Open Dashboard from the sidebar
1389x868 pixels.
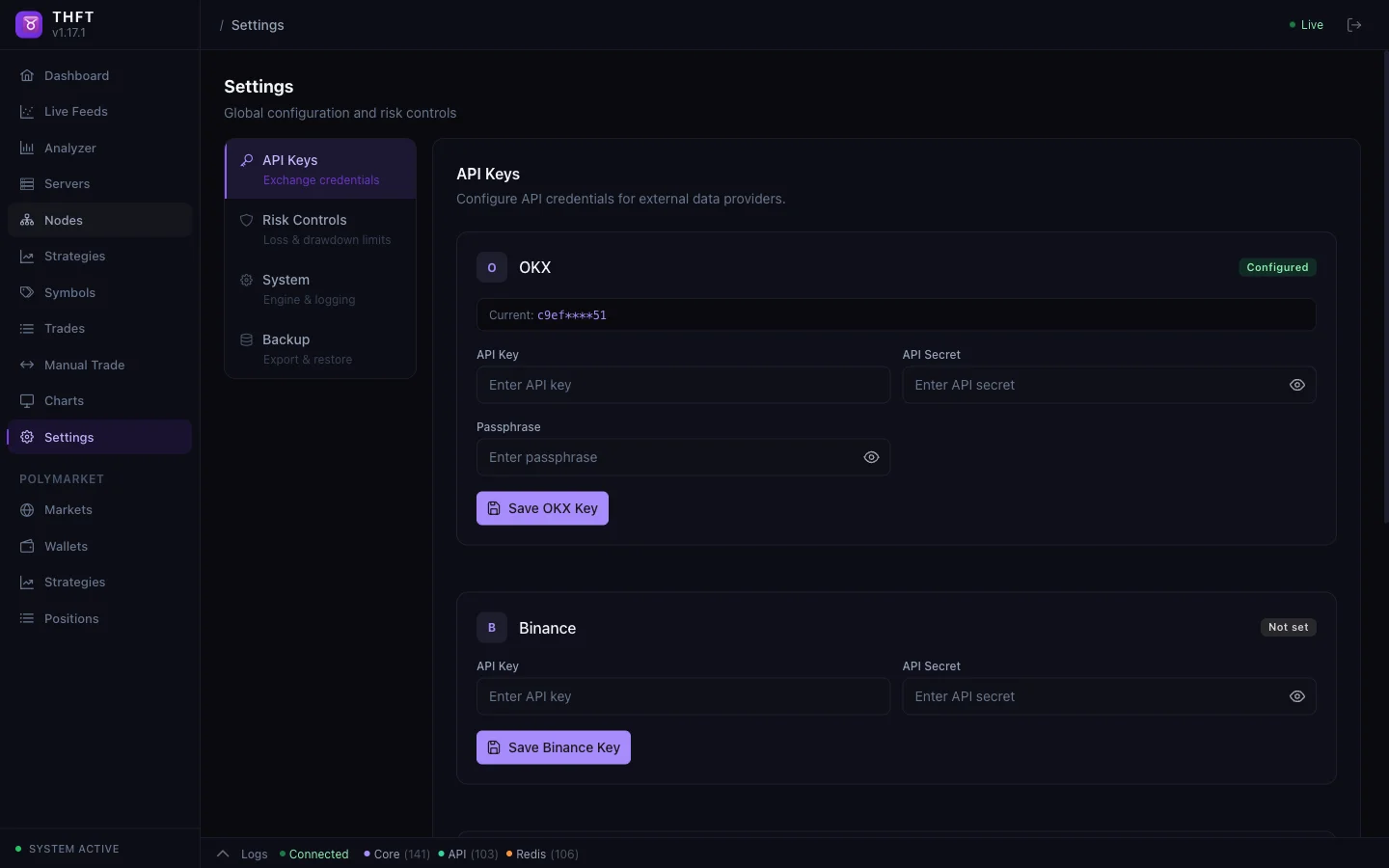tap(76, 76)
